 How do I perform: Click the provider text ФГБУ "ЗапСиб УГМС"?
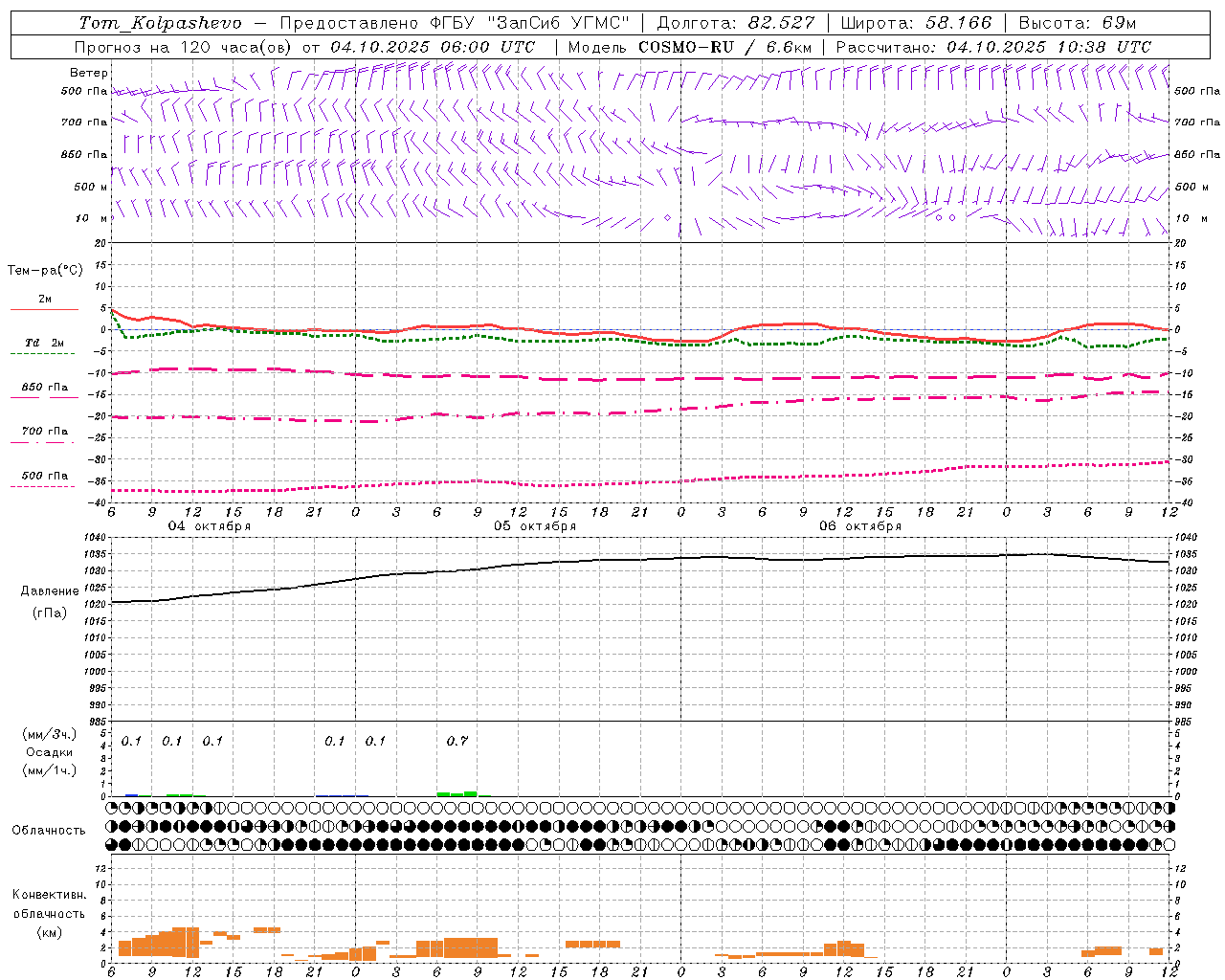tap(529, 23)
